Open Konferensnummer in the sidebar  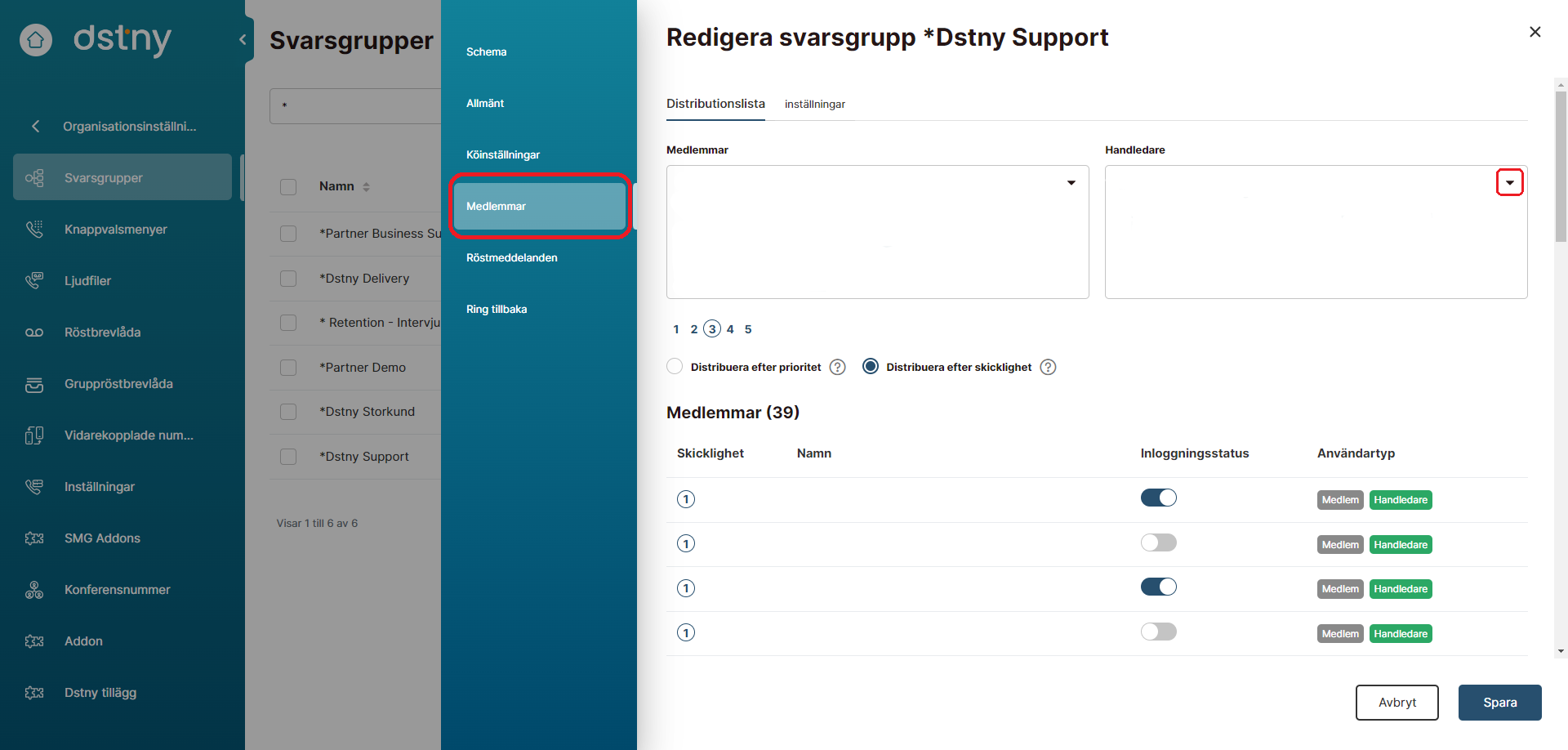(x=117, y=590)
